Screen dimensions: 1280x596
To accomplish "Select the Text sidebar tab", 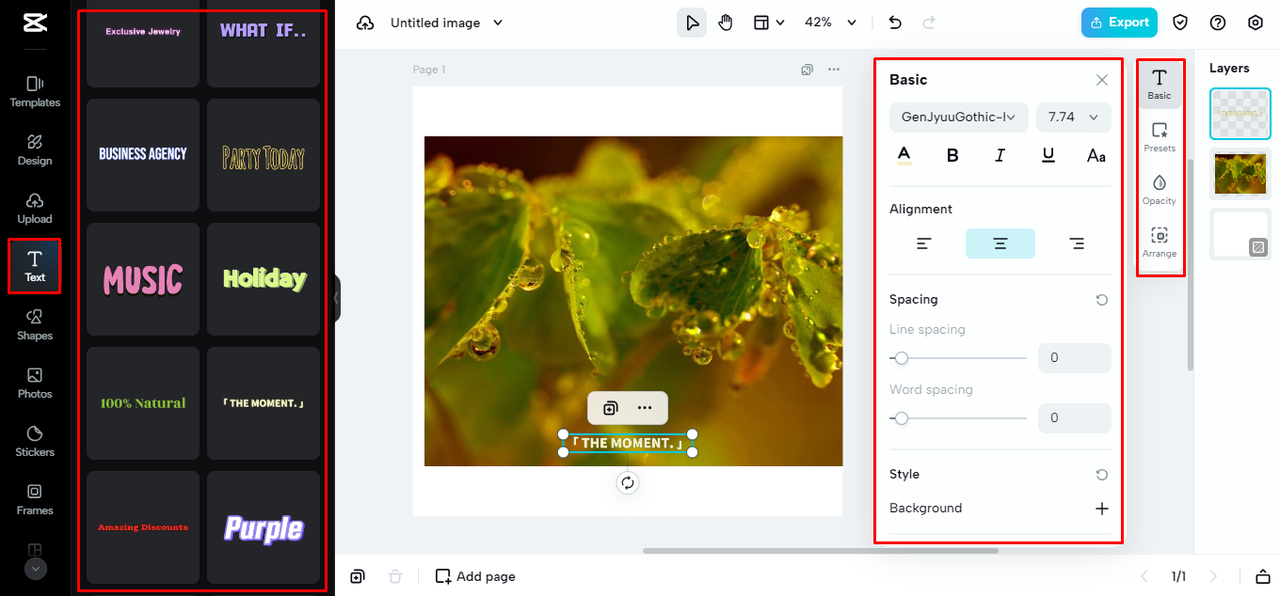I will click(35, 266).
